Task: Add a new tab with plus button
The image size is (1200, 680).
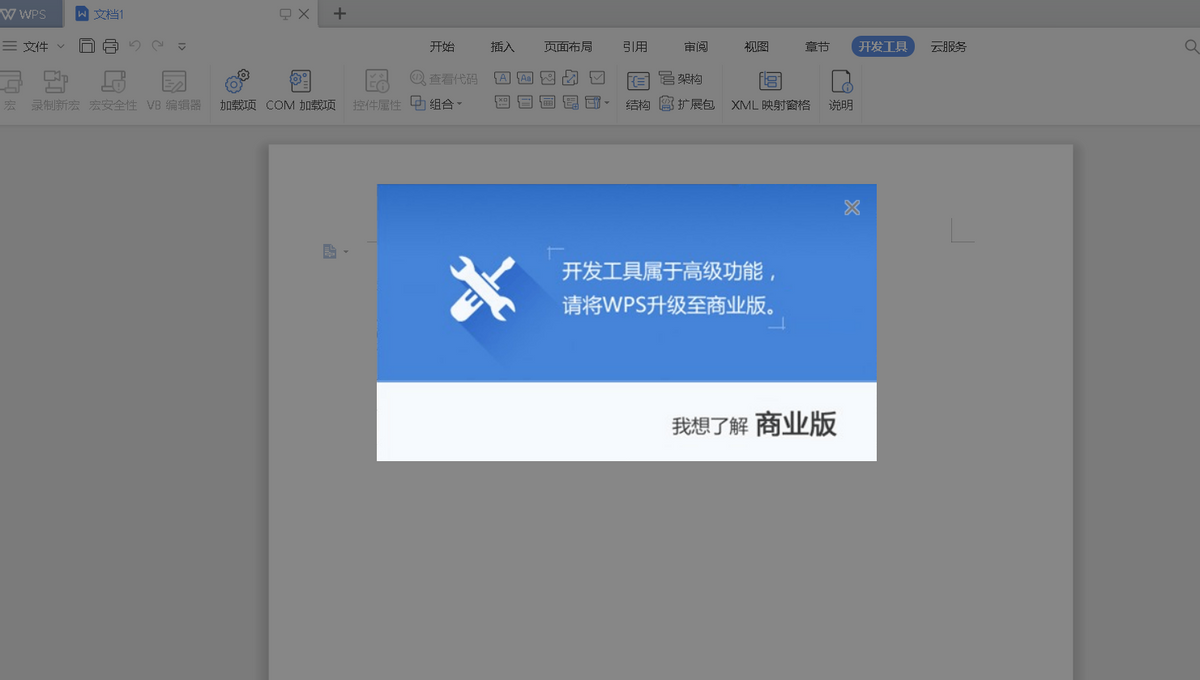Action: [339, 14]
